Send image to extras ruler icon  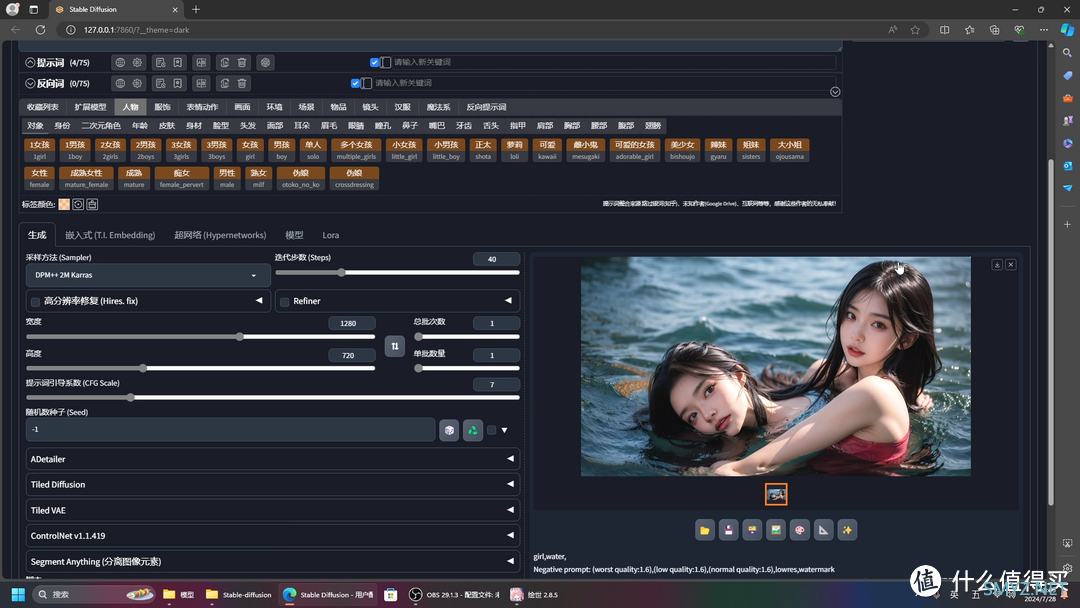point(824,530)
